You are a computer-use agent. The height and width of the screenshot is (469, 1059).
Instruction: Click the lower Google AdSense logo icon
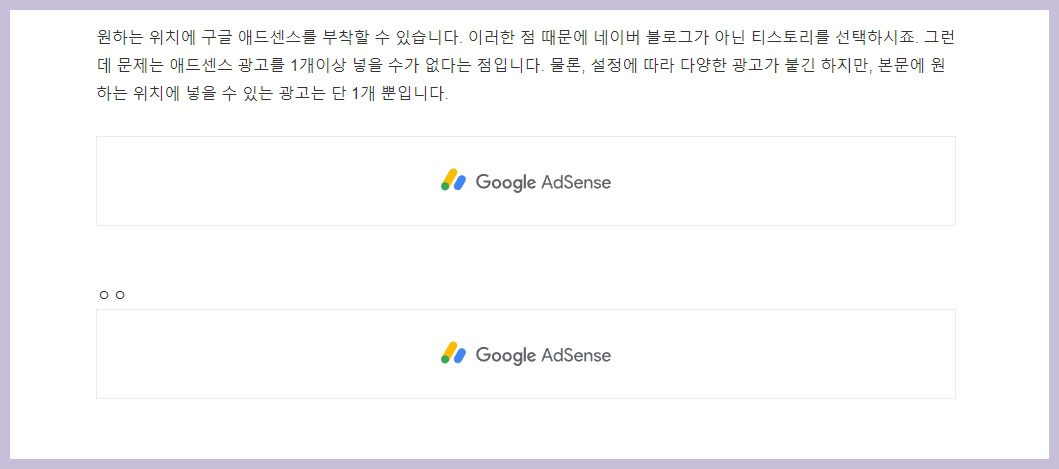click(453, 353)
